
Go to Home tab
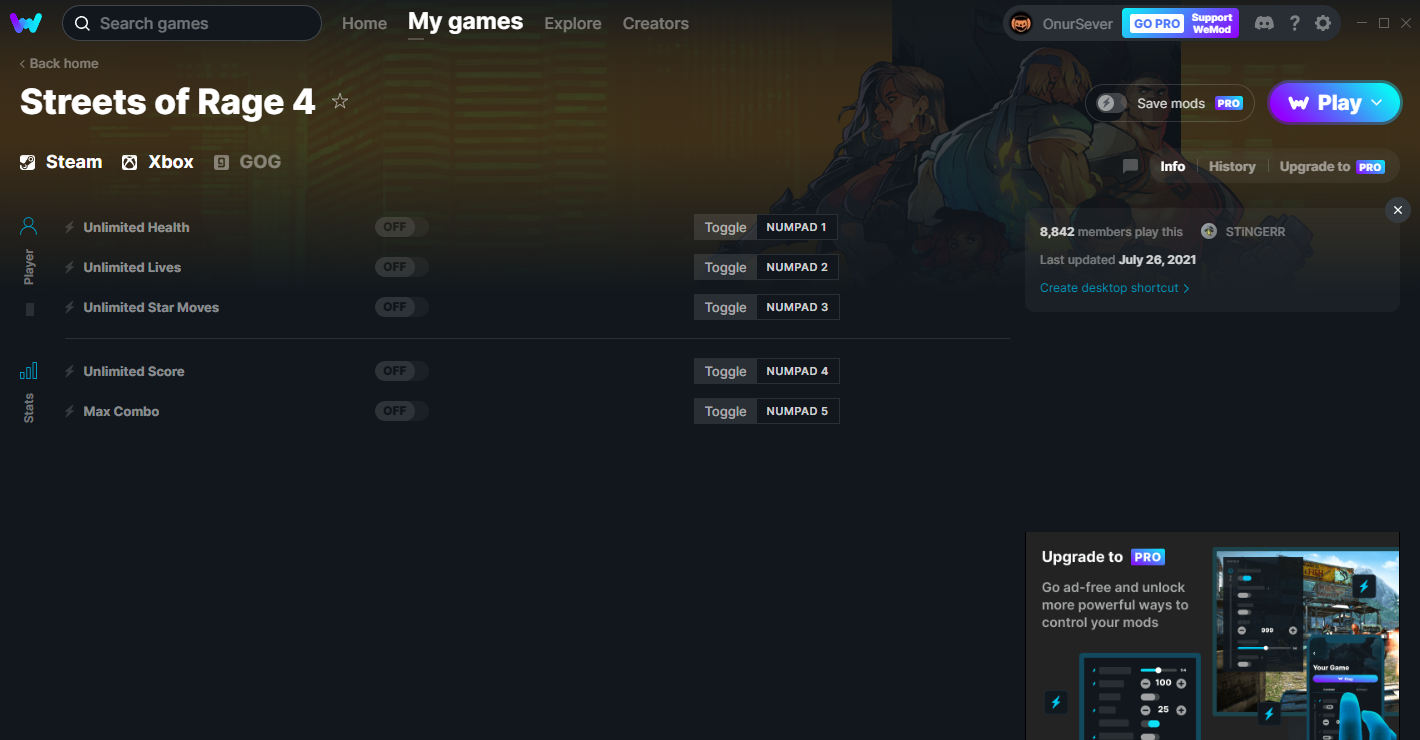(364, 23)
